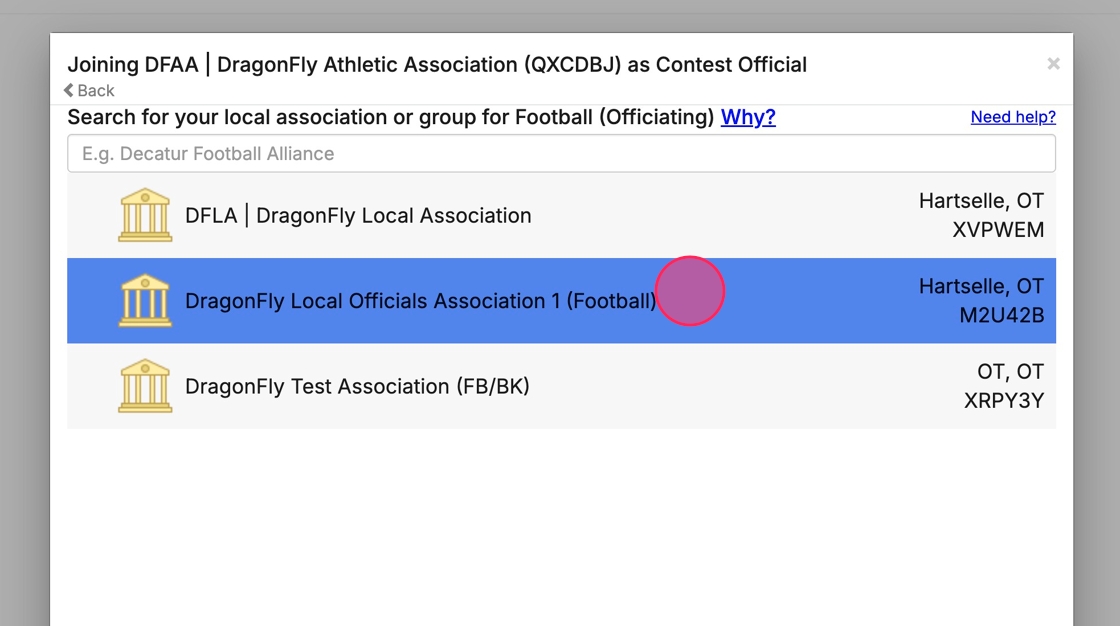Screen dimensions: 1120x626
Task: Click the "OT, OT" location text
Action: tap(1010, 372)
